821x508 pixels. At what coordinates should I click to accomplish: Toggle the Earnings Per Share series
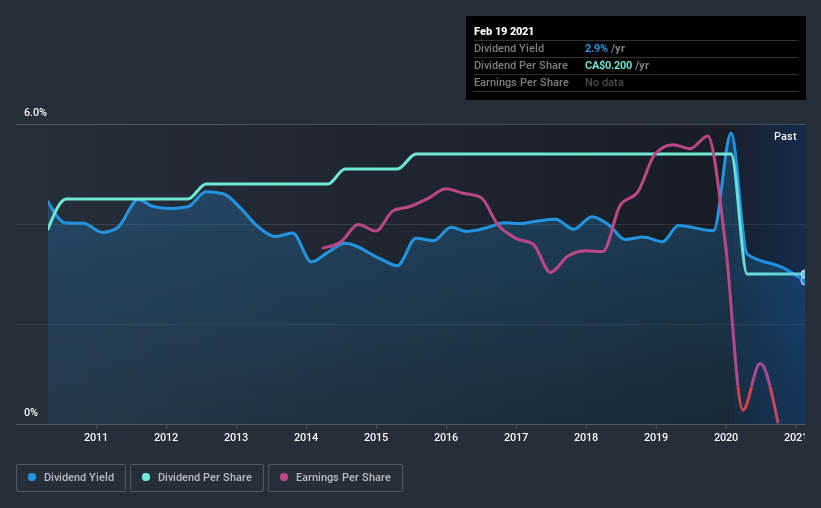click(x=335, y=478)
